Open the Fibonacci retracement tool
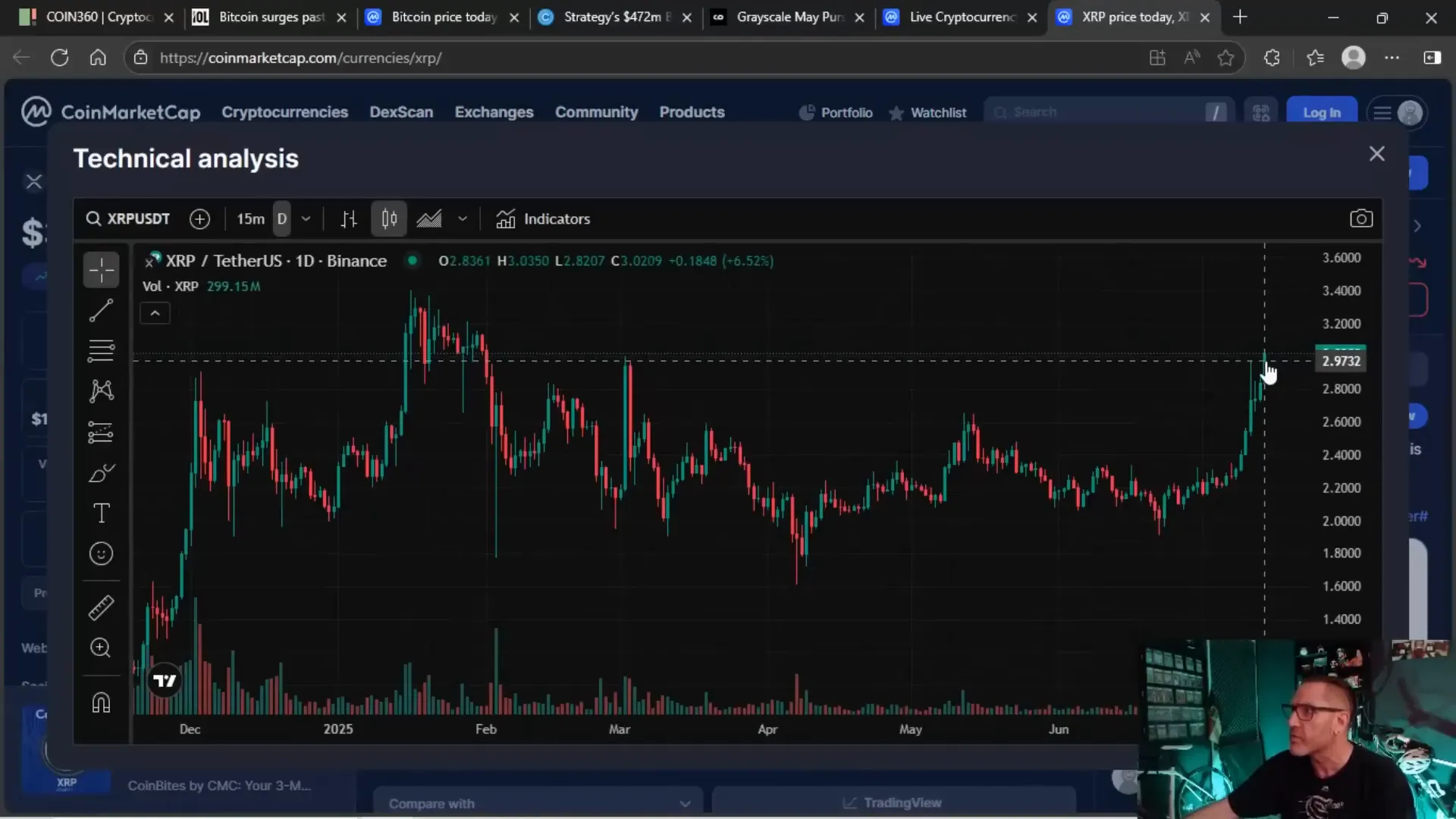Viewport: 1456px width, 819px height. tap(101, 350)
